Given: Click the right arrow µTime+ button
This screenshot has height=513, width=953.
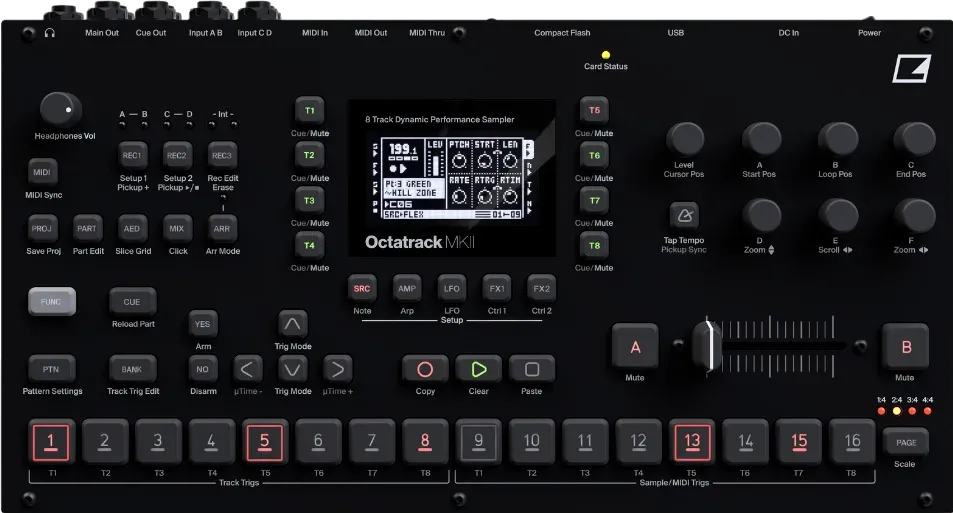Looking at the screenshot, I should click(337, 368).
